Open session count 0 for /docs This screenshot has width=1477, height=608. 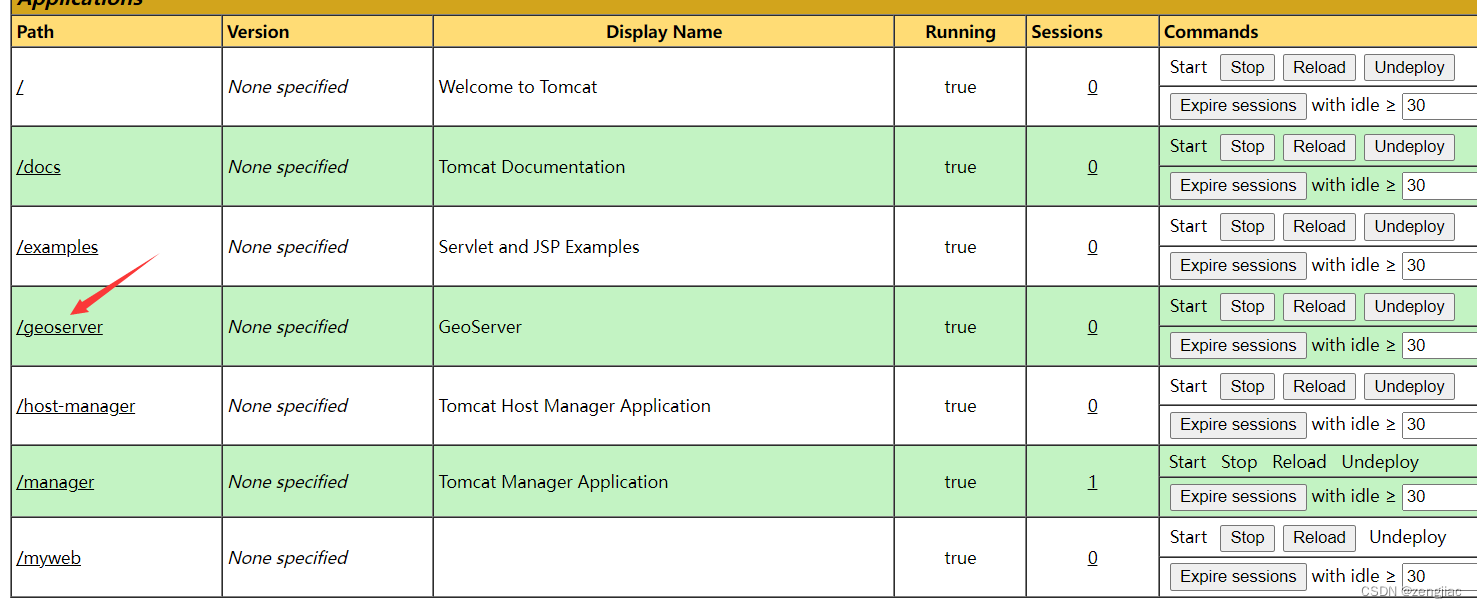pos(1092,167)
